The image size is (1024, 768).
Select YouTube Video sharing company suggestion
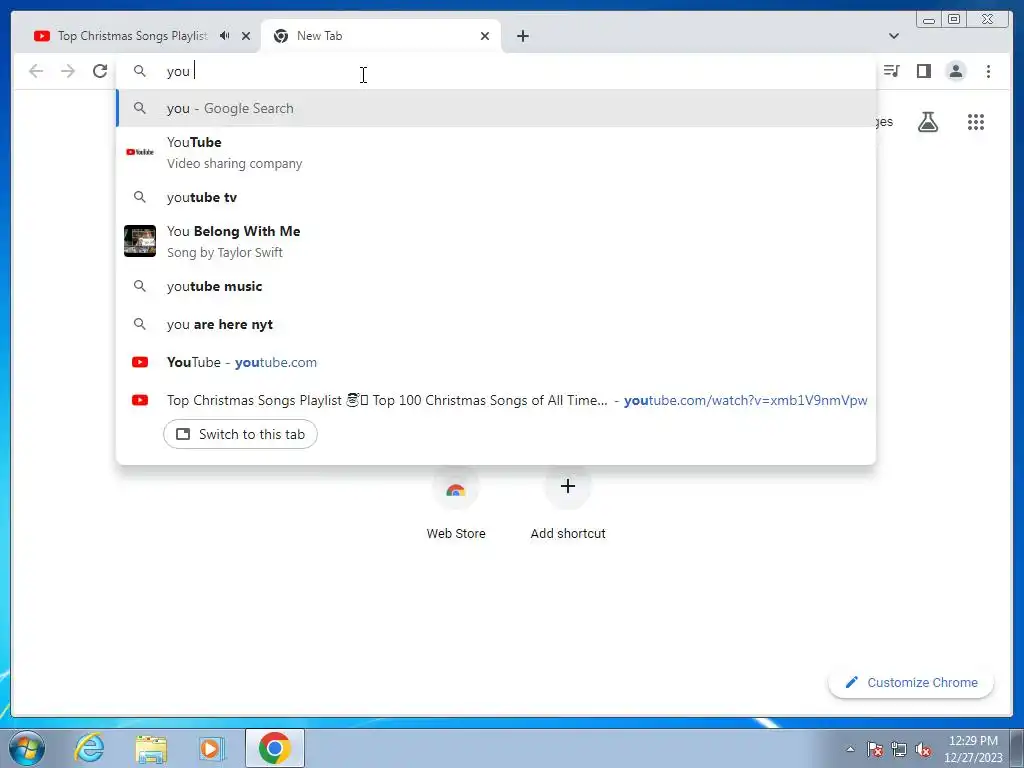click(x=496, y=153)
